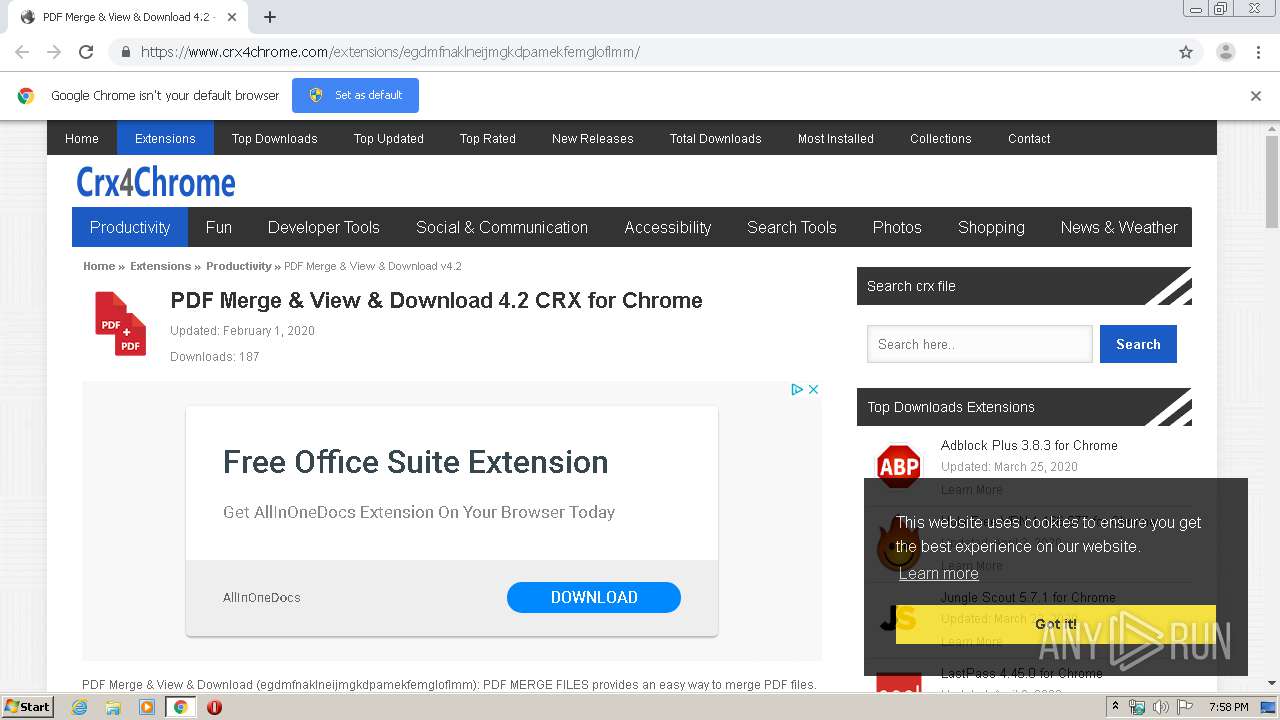Click the browser forward arrow
The width and height of the screenshot is (1280, 720).
[x=54, y=52]
